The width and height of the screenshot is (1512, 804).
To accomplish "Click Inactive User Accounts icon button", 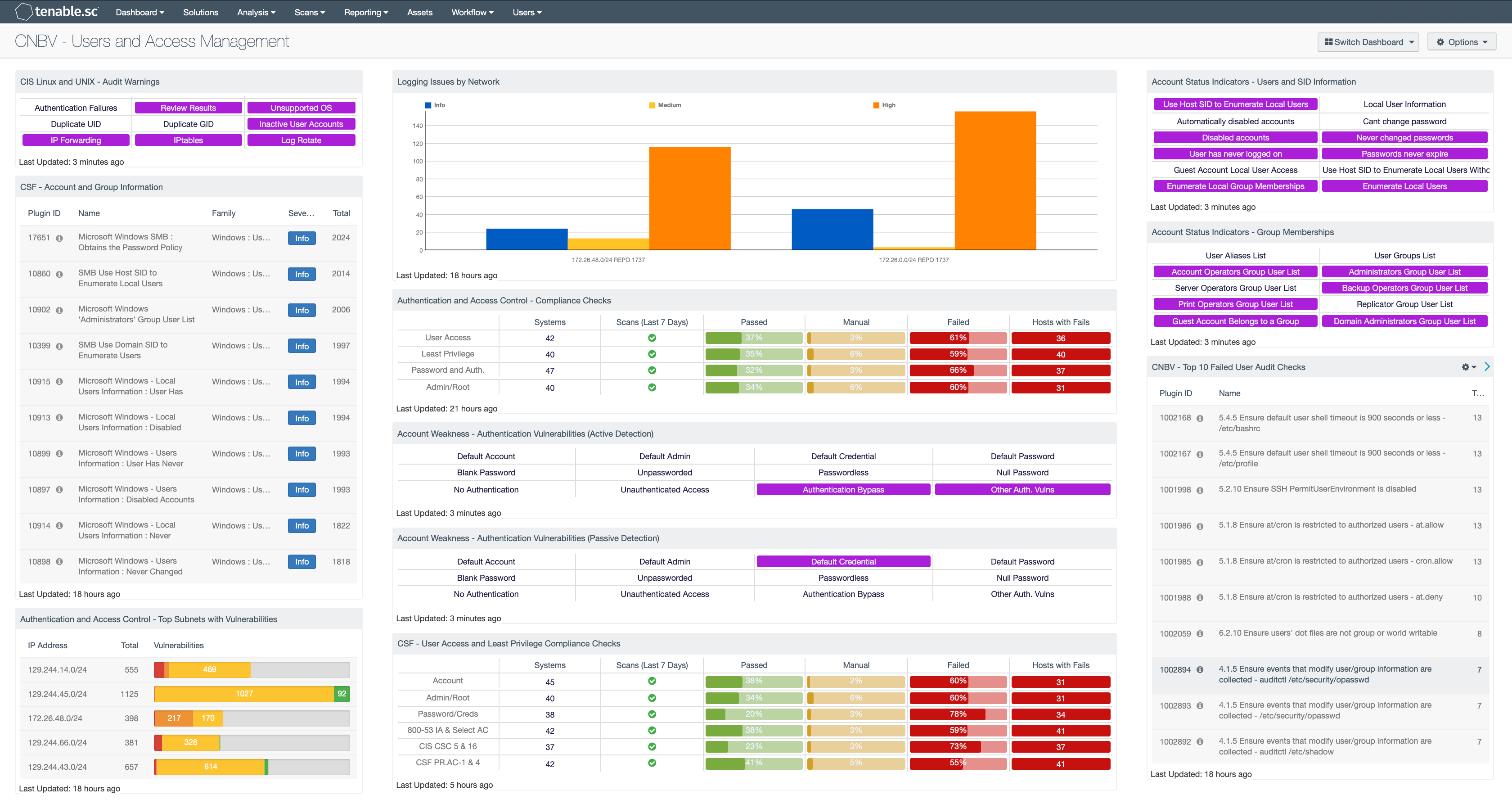I will click(301, 124).
